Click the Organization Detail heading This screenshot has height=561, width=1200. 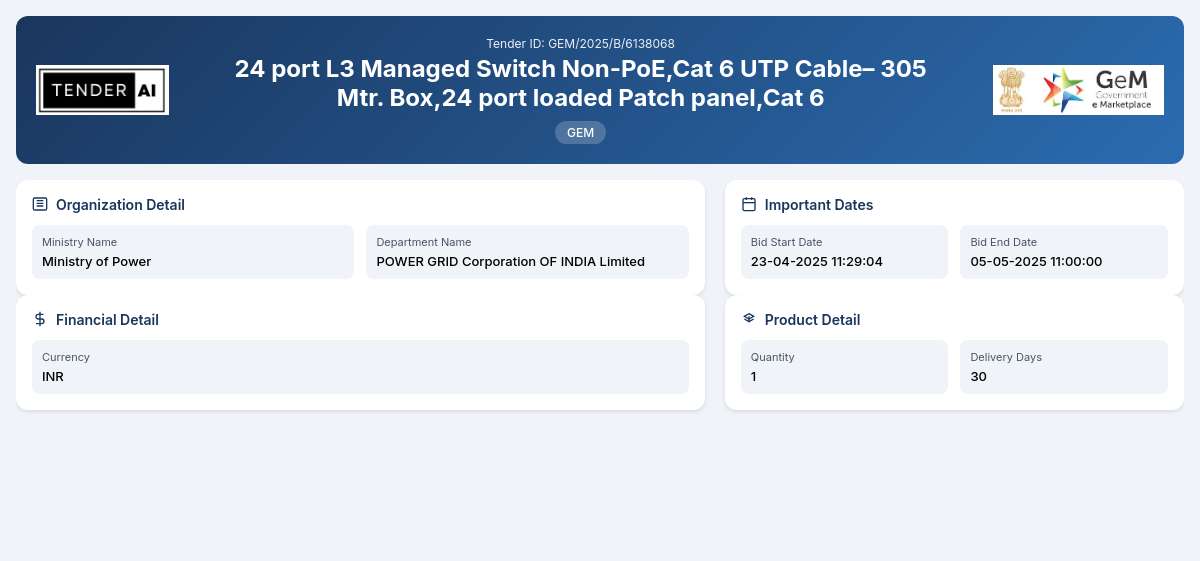click(x=120, y=205)
